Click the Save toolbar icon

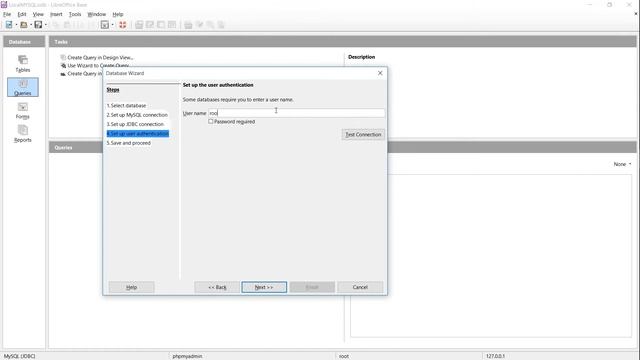38,25
